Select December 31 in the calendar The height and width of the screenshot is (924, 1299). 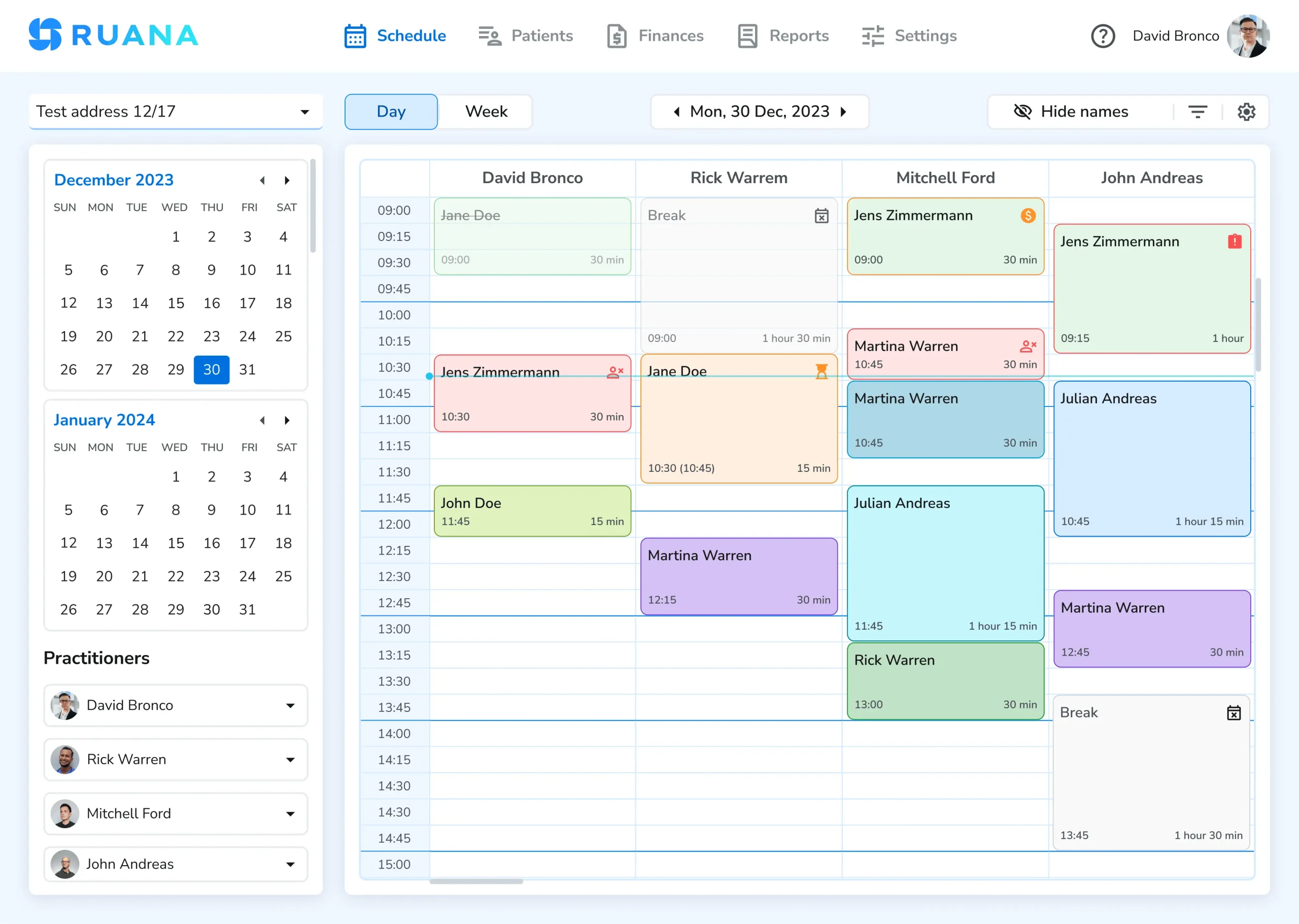247,370
